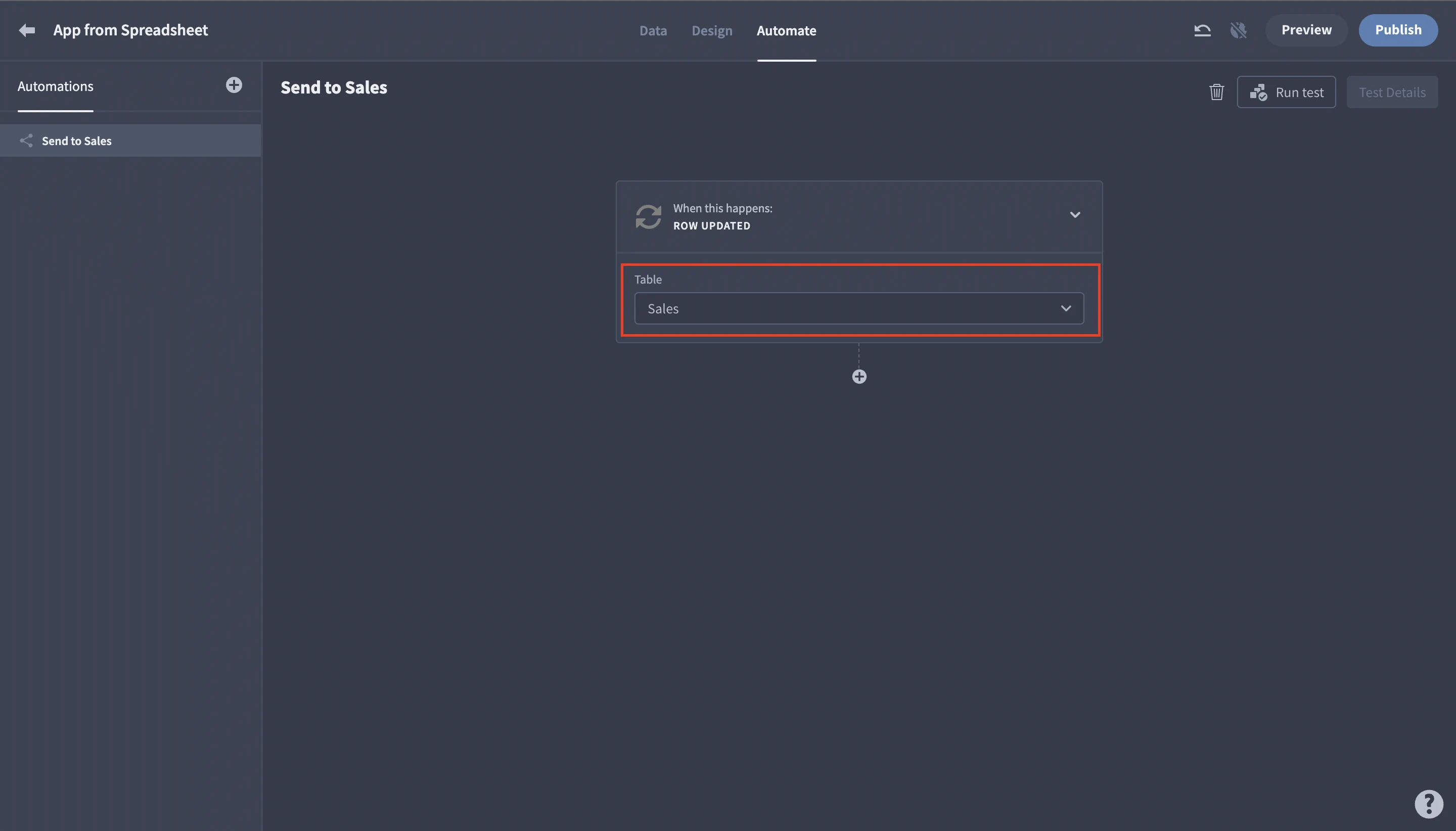Click the Run test button

1286,92
